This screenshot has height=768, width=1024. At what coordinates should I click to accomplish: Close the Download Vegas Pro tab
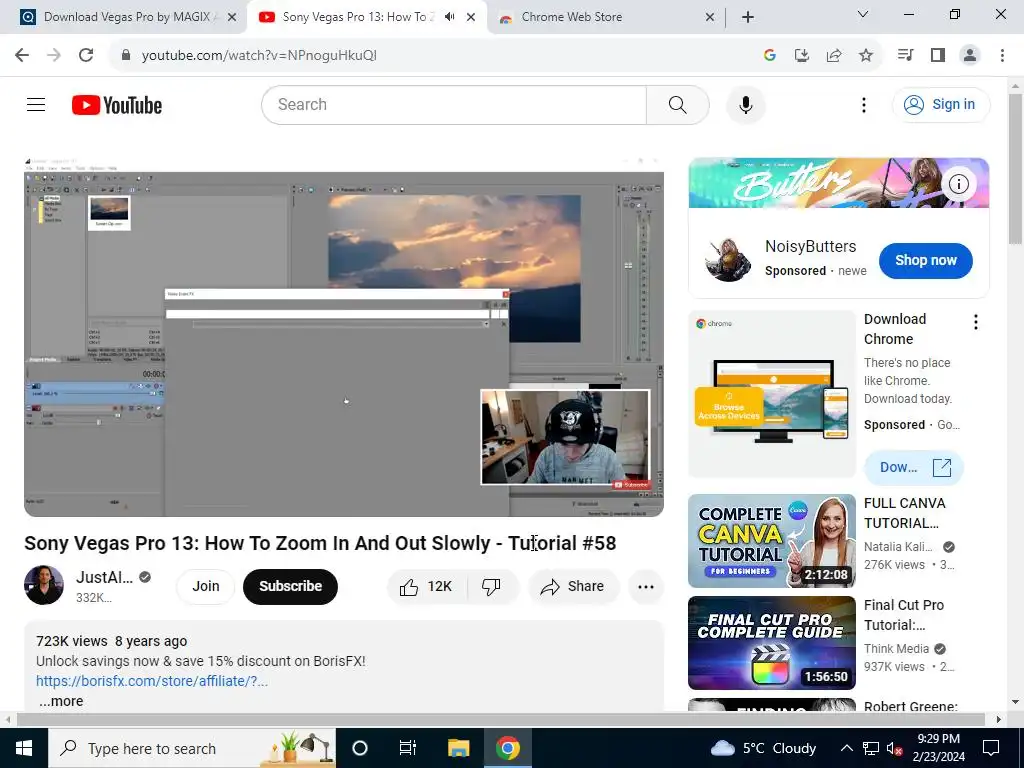click(231, 17)
